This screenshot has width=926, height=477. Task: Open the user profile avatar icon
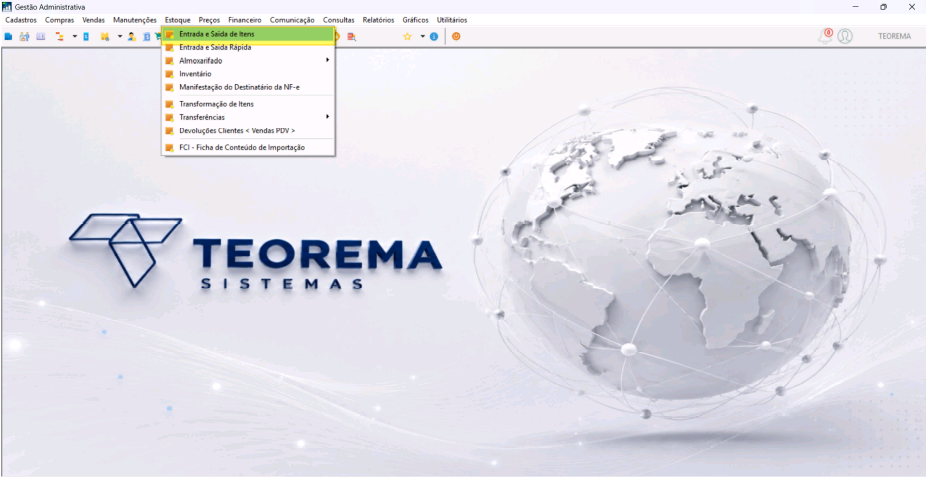(845, 36)
